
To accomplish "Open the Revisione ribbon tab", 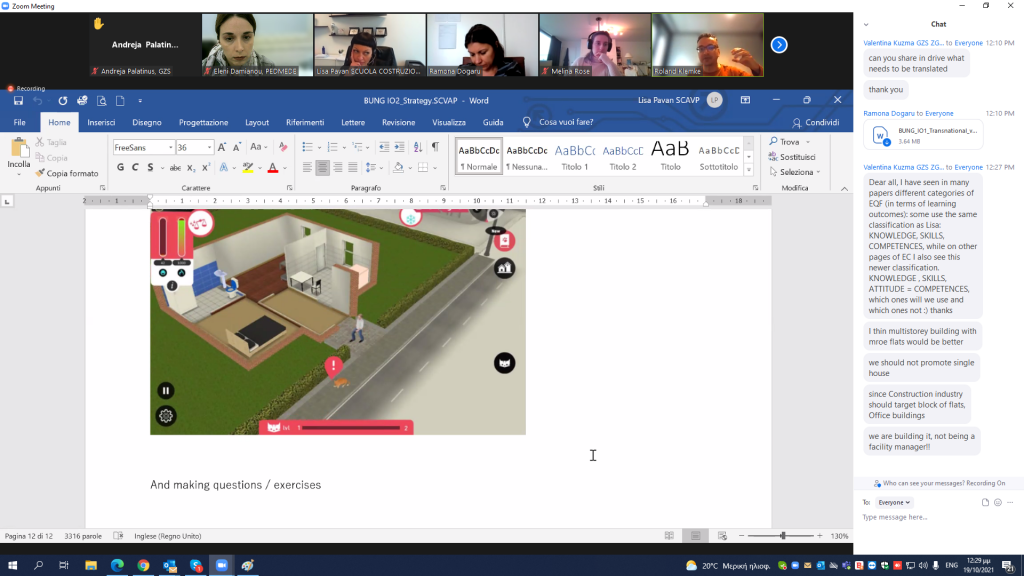I will [x=398, y=122].
